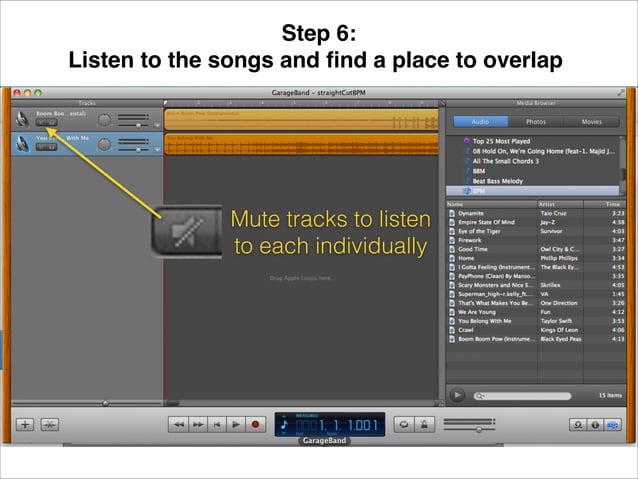Click the rewind transport button
The image size is (638, 479).
click(178, 424)
